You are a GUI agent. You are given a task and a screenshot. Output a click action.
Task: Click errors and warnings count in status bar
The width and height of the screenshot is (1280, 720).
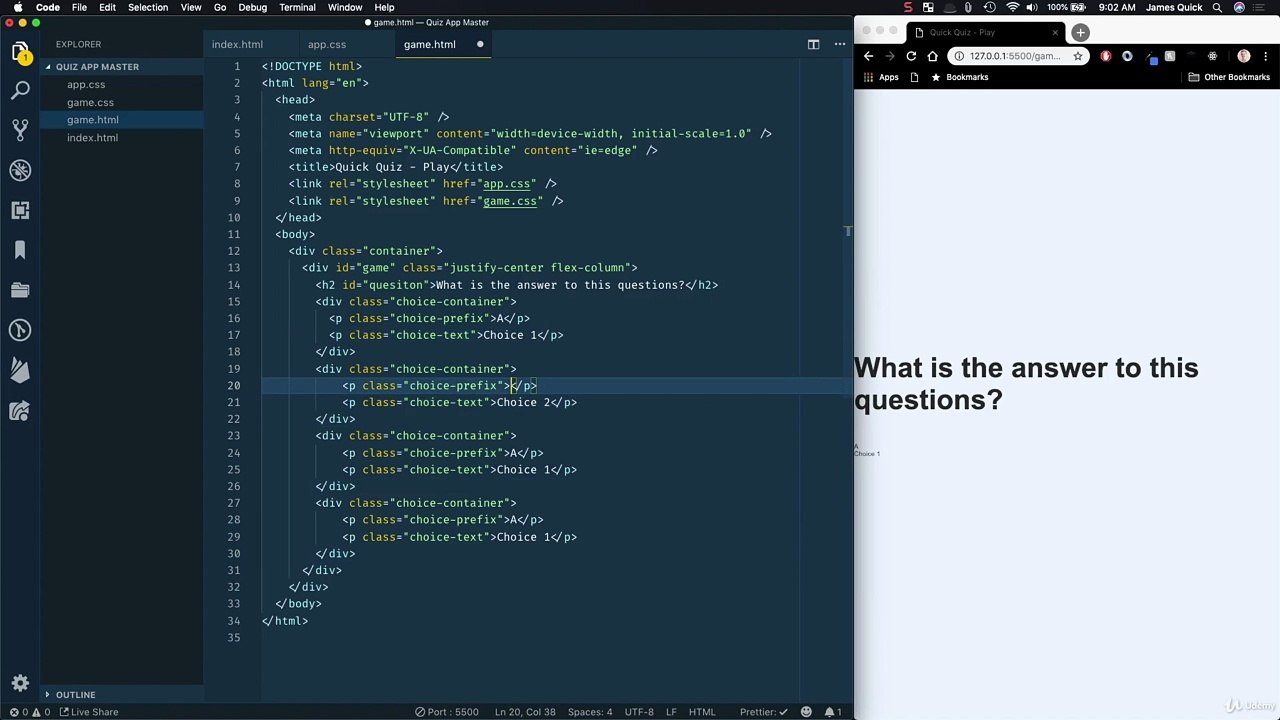(30, 712)
